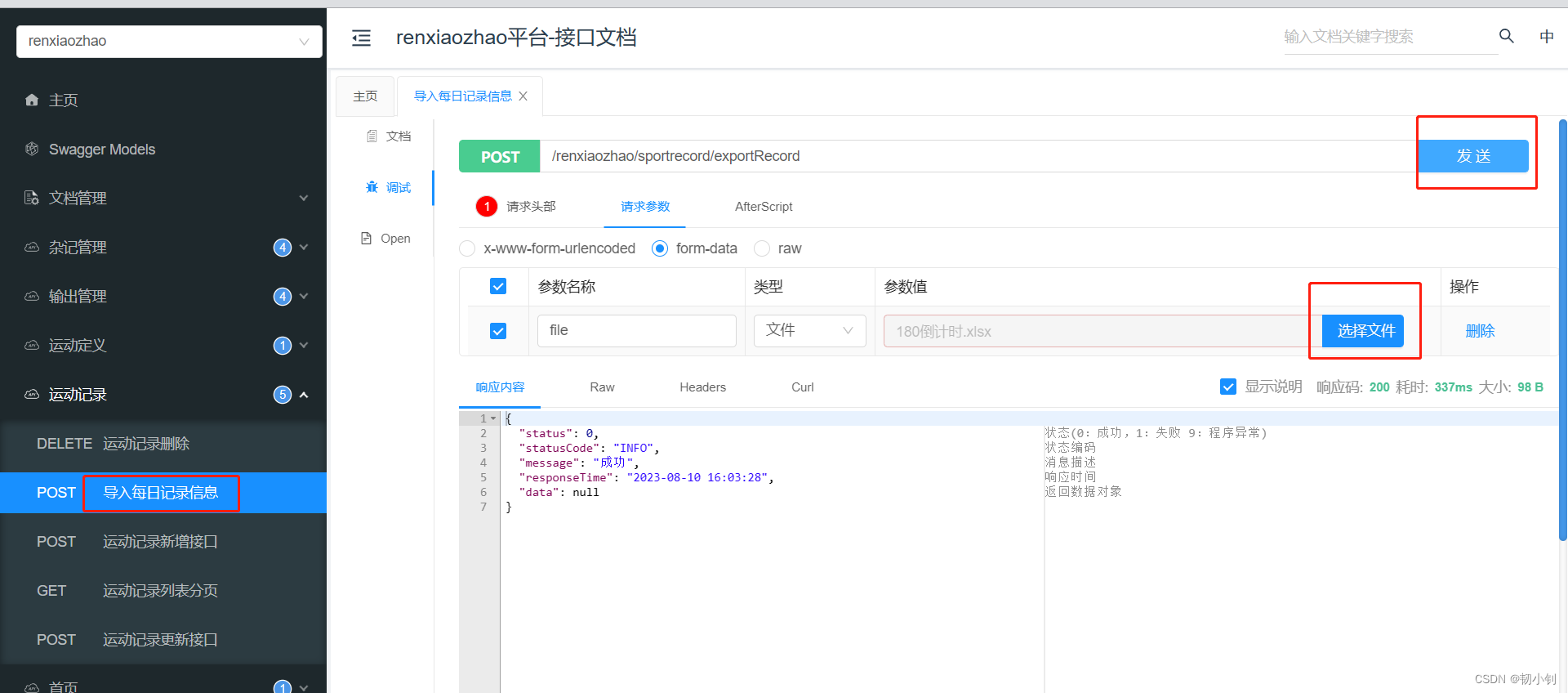This screenshot has height=693, width=1568.
Task: Click the Swagger Models icon
Action: (32, 149)
